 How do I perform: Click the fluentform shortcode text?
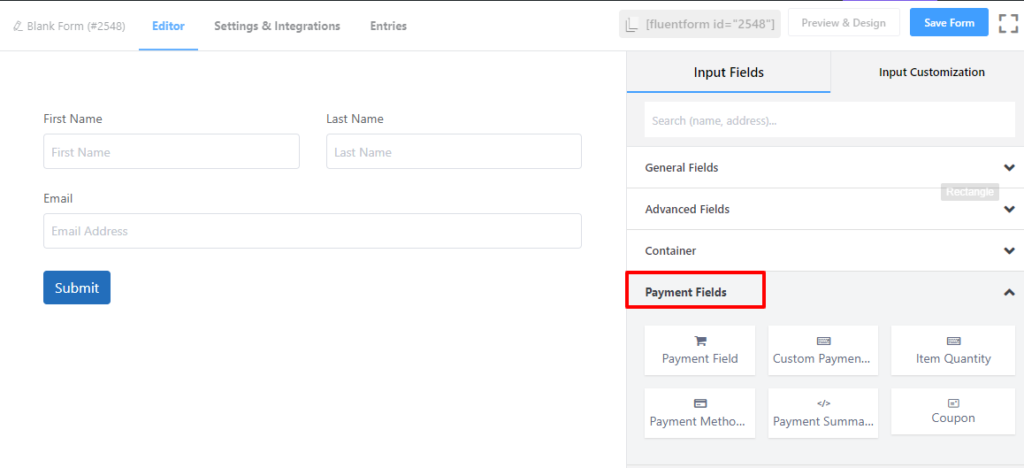tap(710, 25)
